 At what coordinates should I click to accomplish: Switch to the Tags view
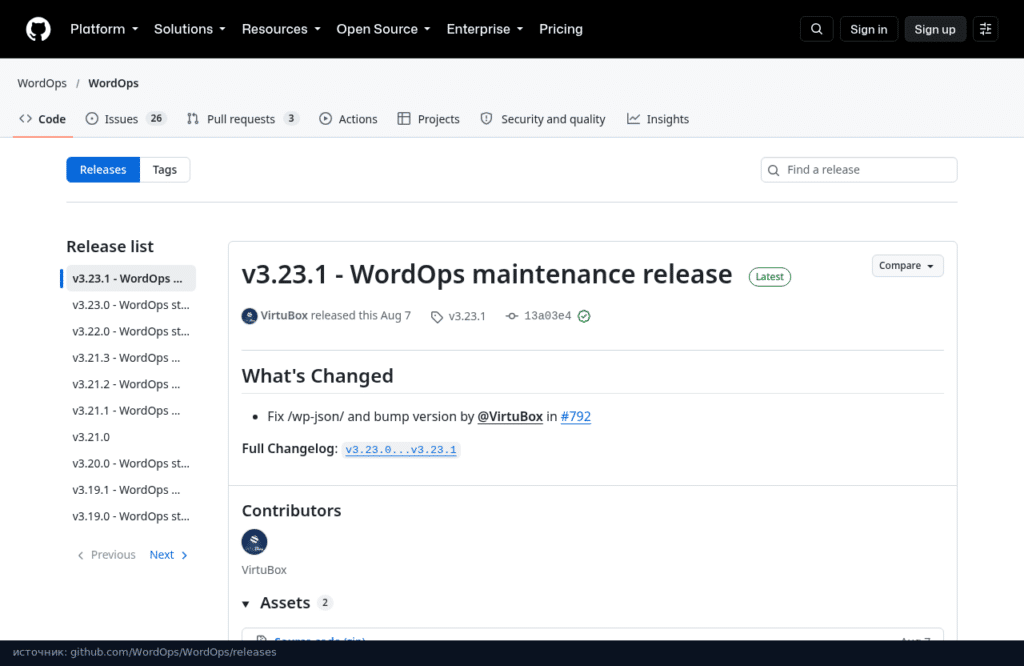coord(165,170)
